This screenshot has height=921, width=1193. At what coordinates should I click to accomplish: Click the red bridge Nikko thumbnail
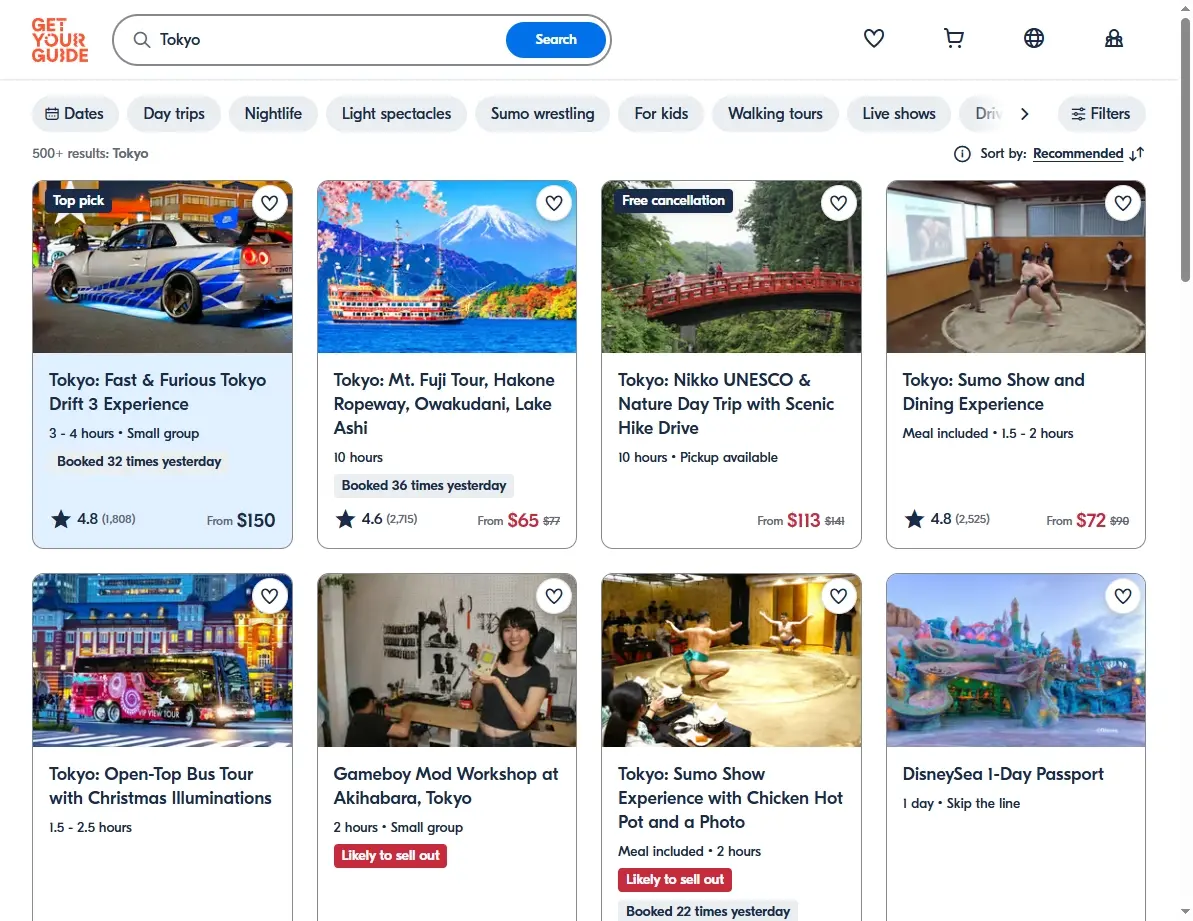point(731,267)
